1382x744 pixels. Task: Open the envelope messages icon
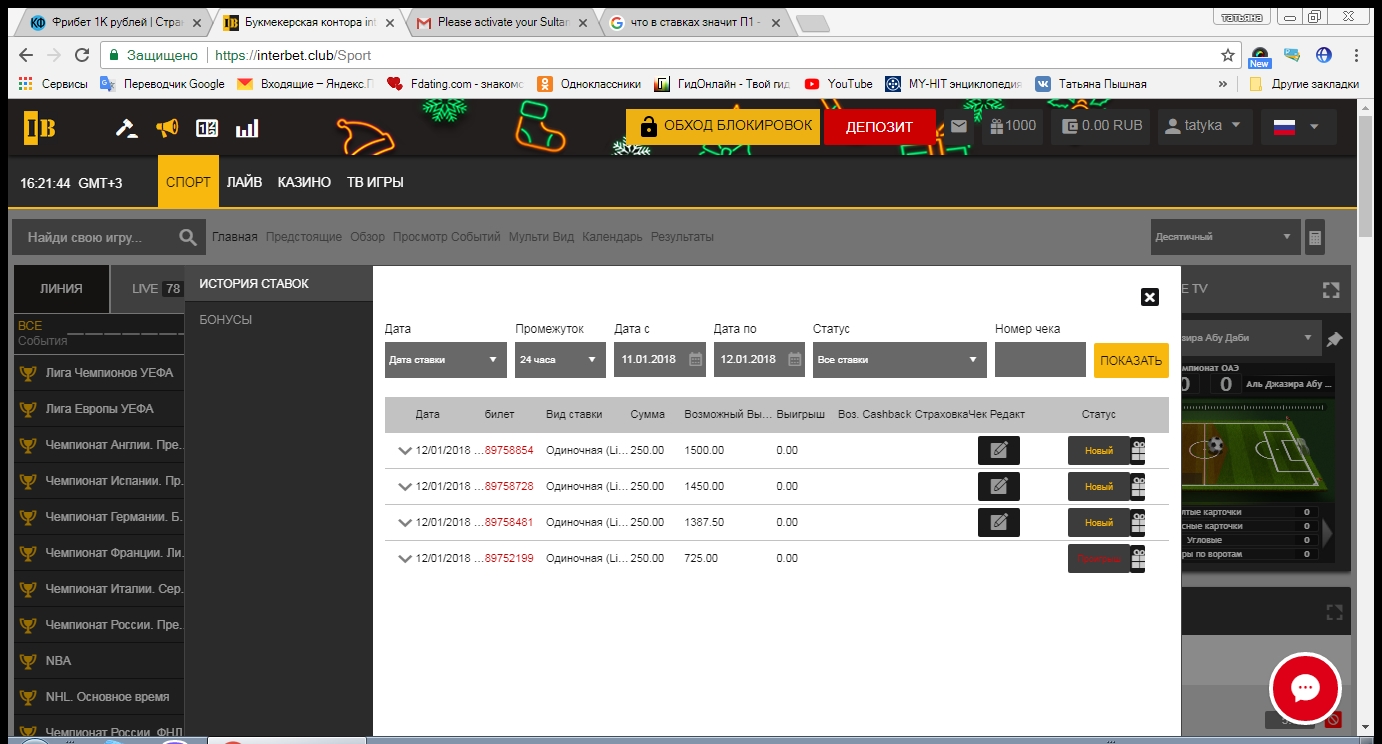[959, 127]
